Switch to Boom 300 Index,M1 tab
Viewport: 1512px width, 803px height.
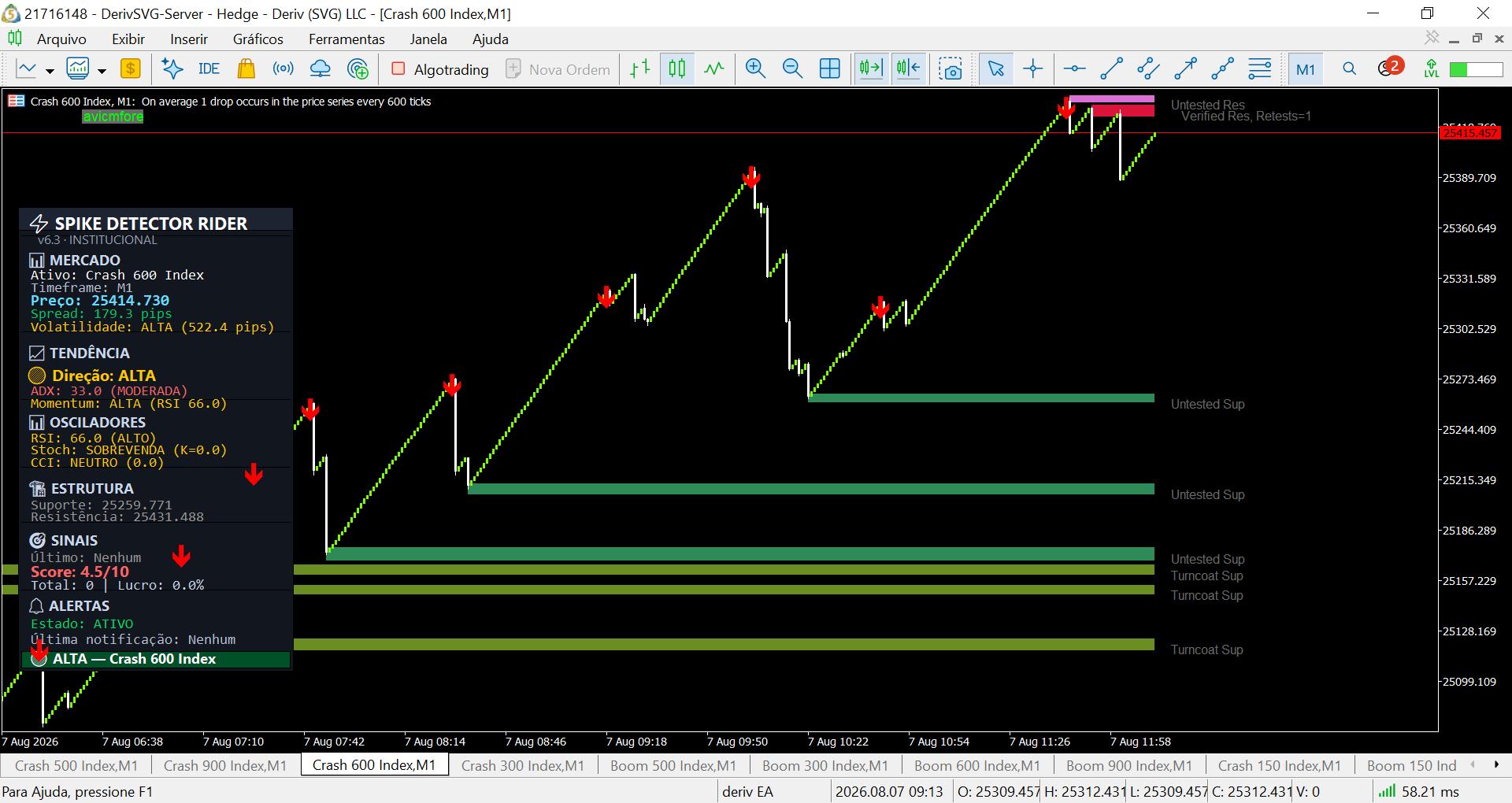(825, 765)
